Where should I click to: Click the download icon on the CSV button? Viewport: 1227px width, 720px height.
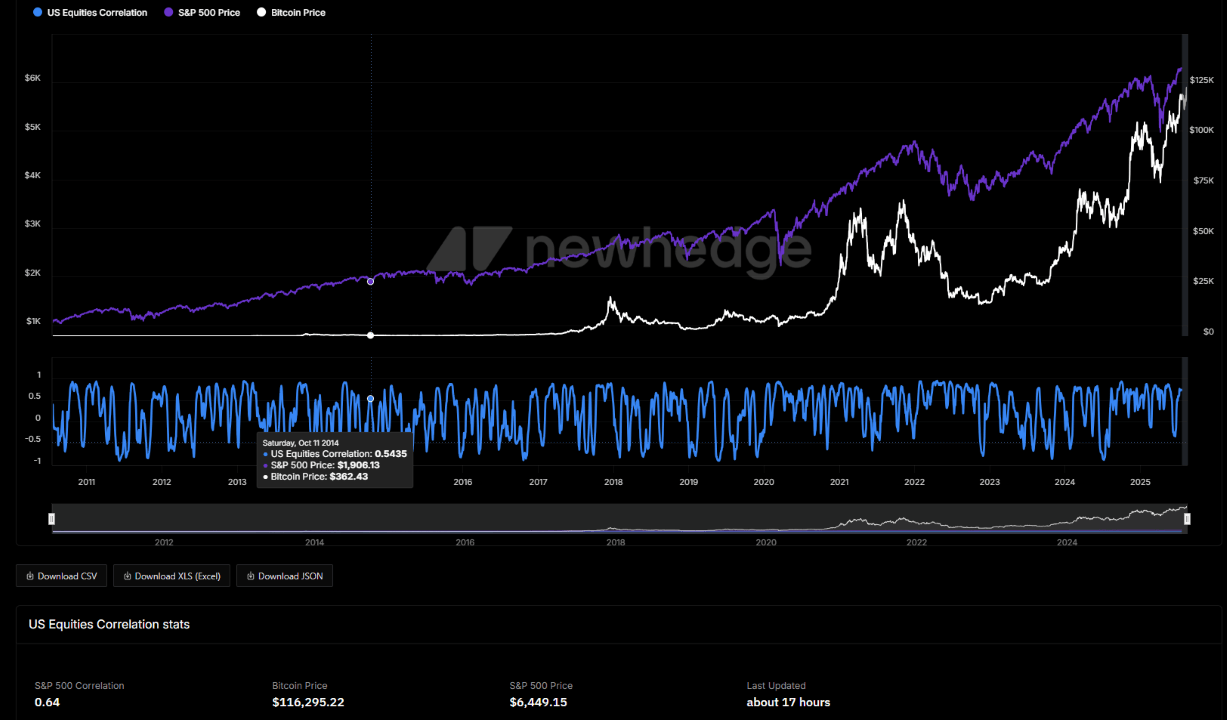[30, 576]
